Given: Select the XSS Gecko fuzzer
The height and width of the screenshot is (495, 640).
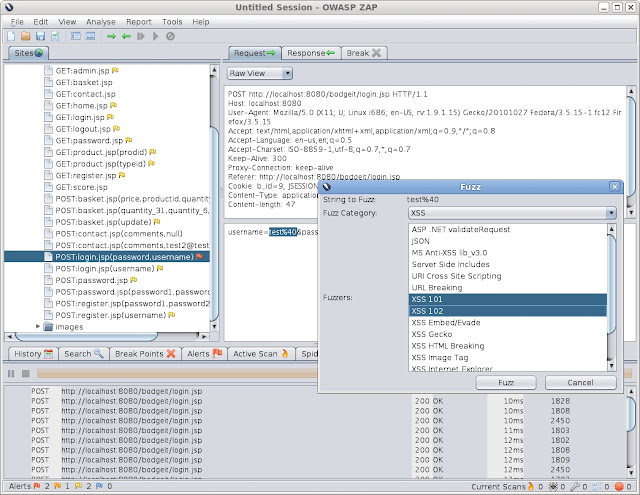Looking at the screenshot, I should point(507,334).
